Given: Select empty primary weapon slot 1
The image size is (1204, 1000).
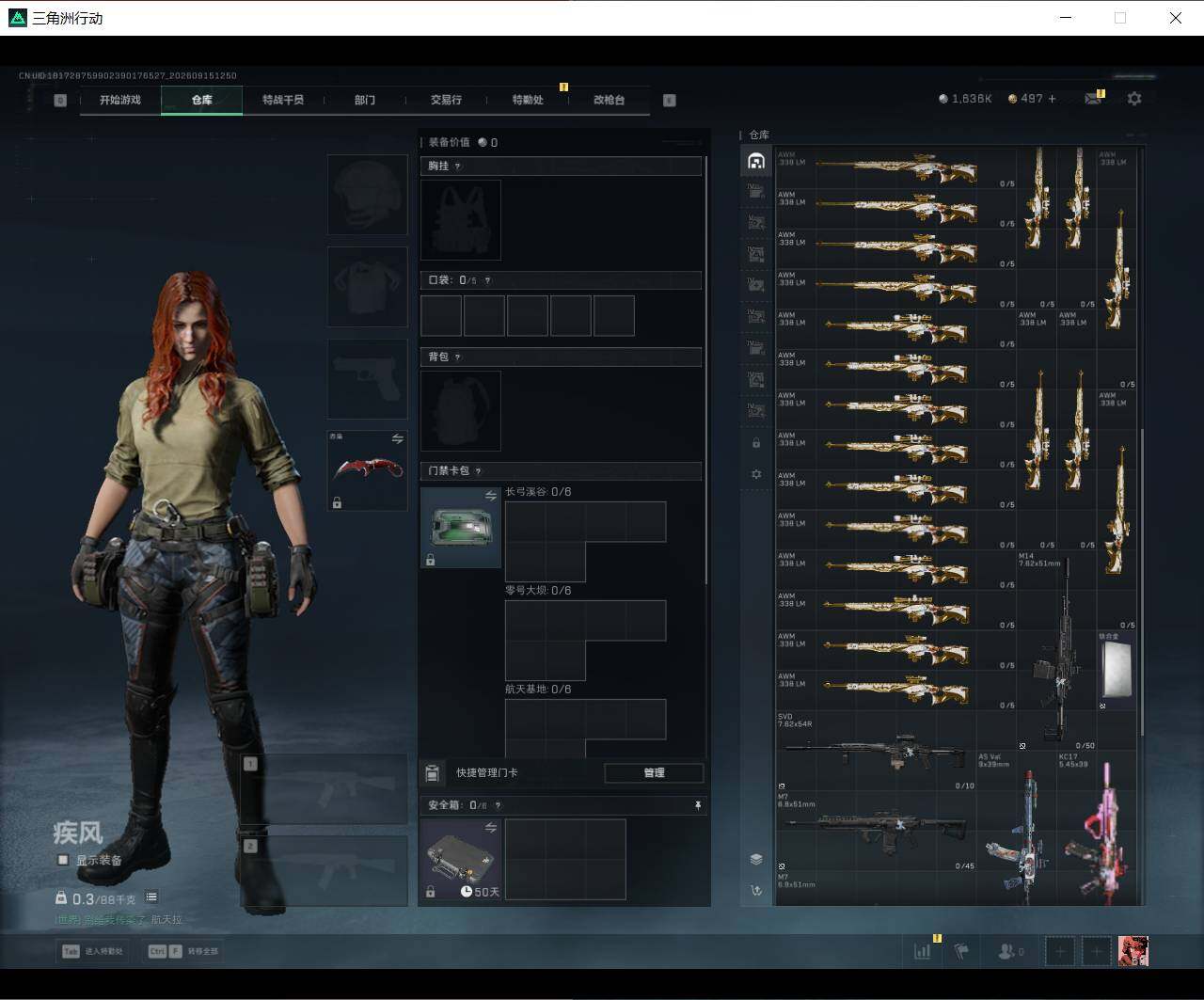Looking at the screenshot, I should (325, 788).
